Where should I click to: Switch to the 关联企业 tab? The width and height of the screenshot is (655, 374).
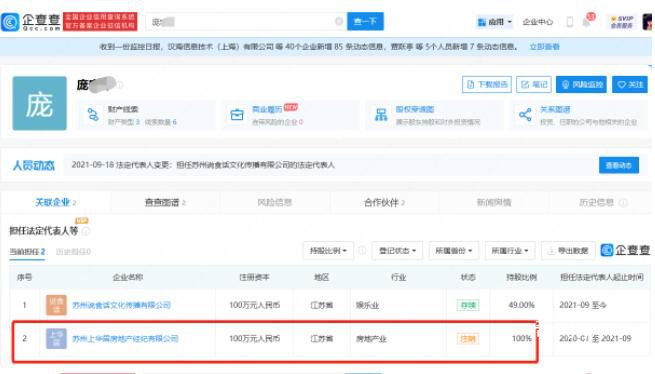pyautogui.click(x=55, y=202)
